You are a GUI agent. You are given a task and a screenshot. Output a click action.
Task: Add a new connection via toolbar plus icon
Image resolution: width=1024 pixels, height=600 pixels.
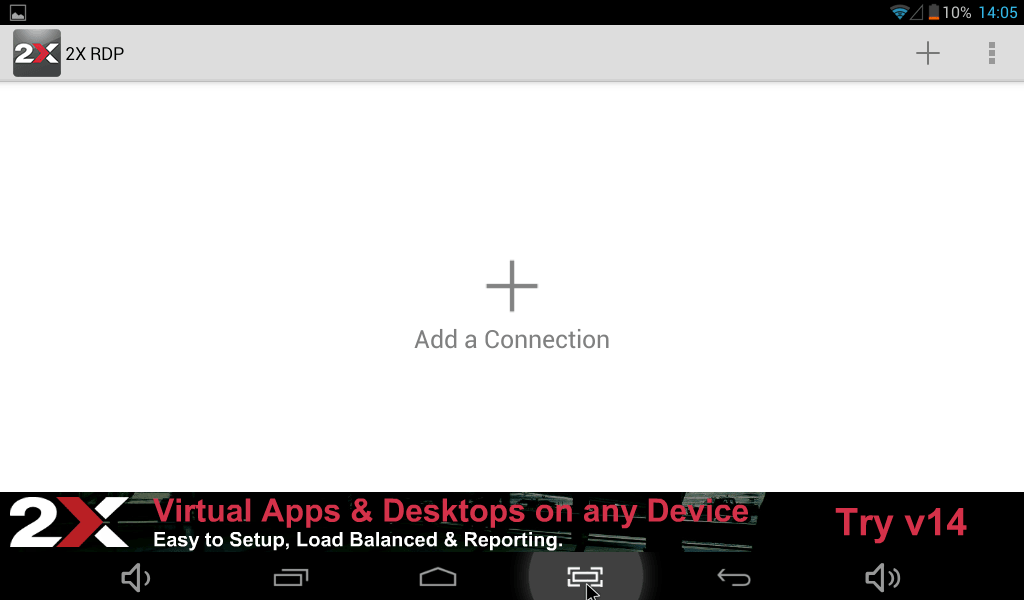pyautogui.click(x=927, y=53)
